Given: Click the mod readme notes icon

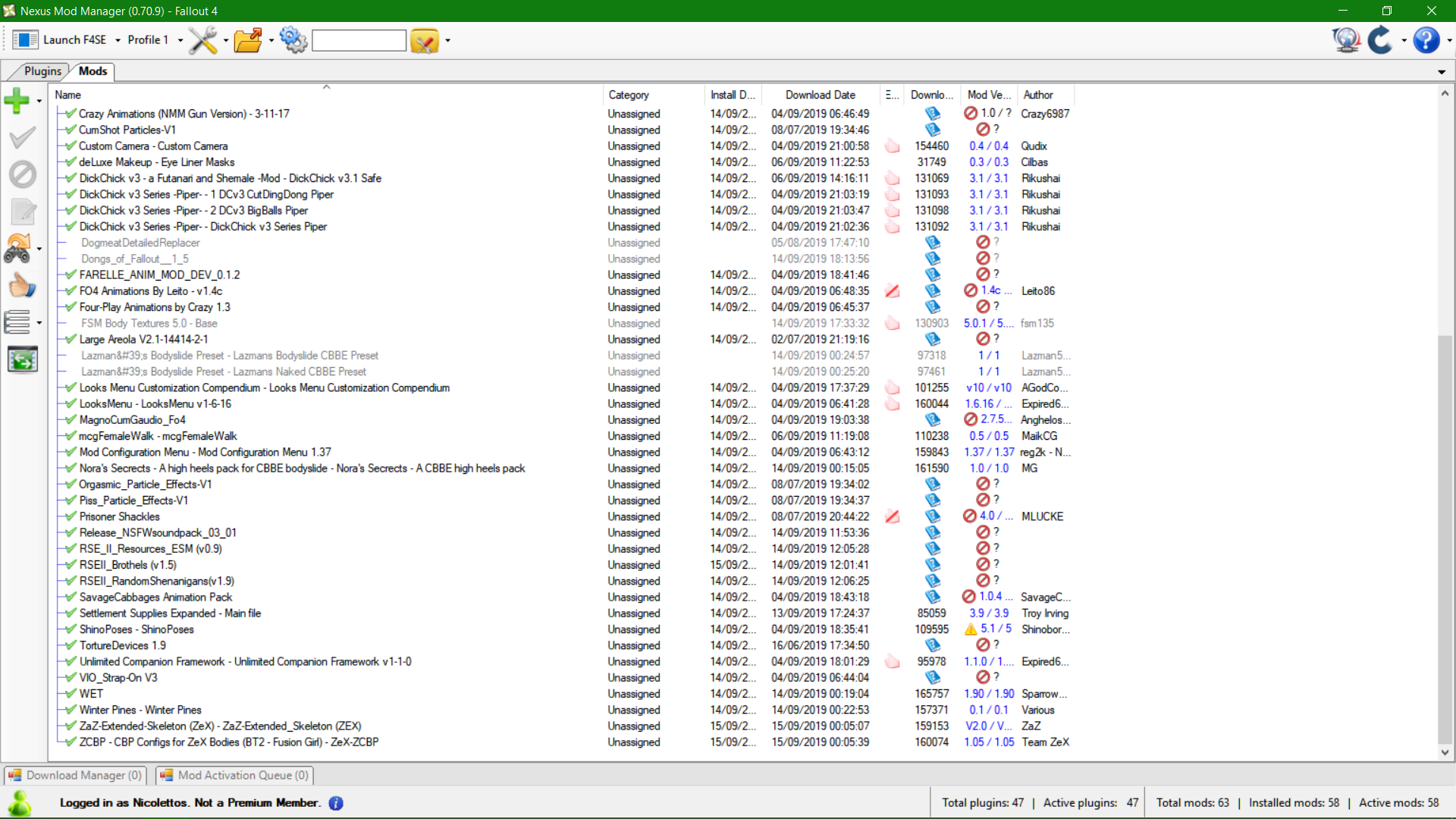Looking at the screenshot, I should [23, 211].
